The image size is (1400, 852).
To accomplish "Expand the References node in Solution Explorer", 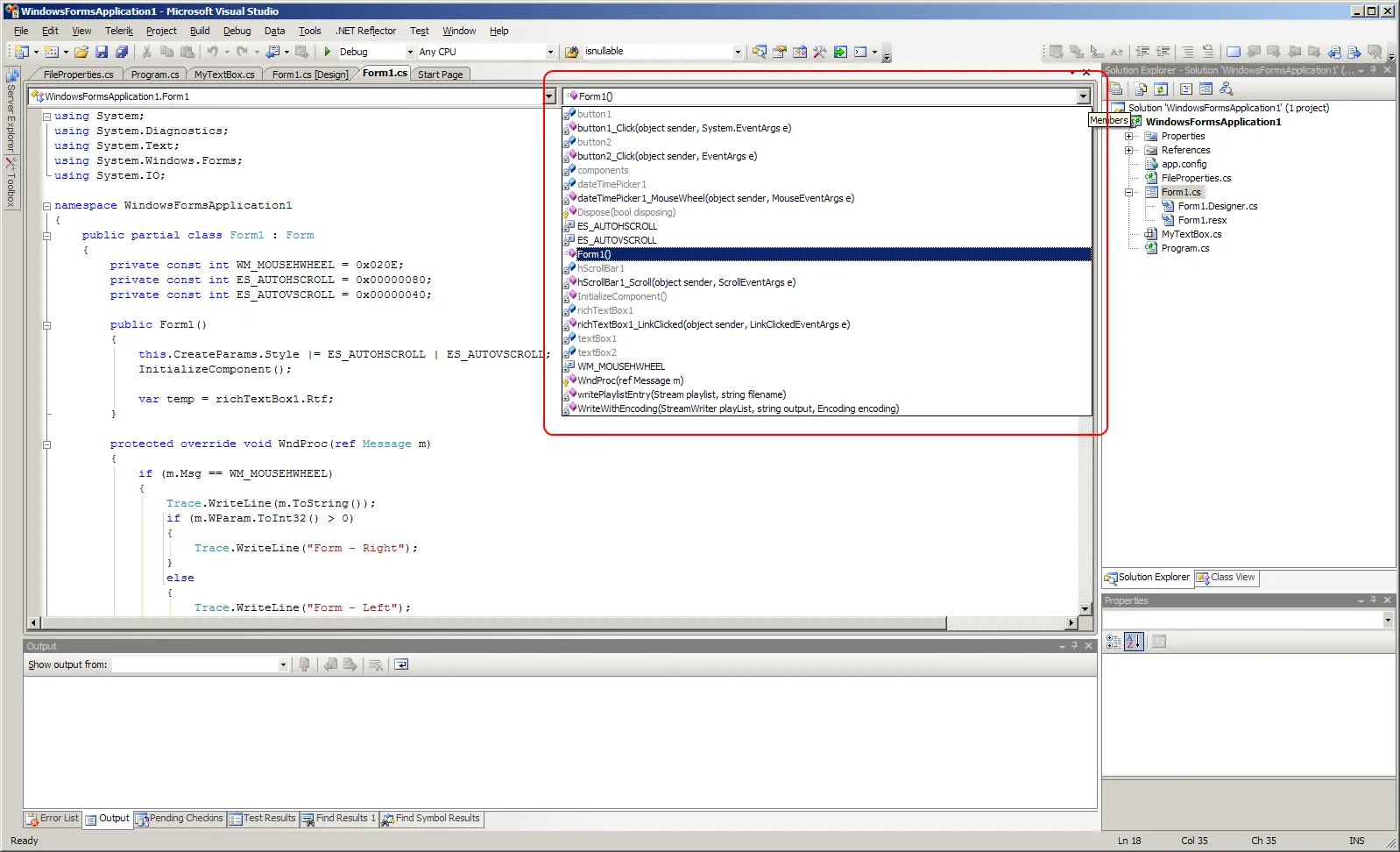I will click(x=1129, y=150).
